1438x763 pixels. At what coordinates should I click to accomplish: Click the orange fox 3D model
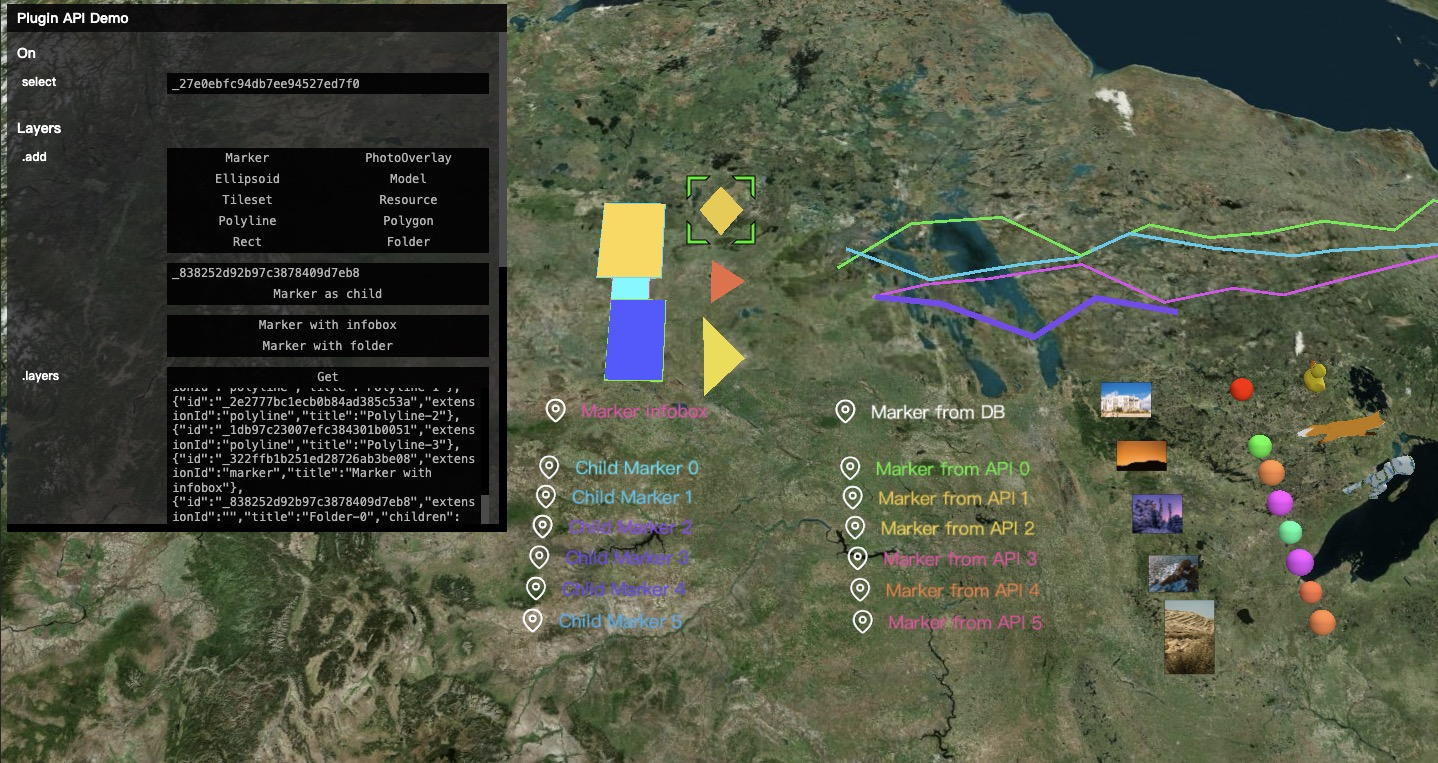1341,428
